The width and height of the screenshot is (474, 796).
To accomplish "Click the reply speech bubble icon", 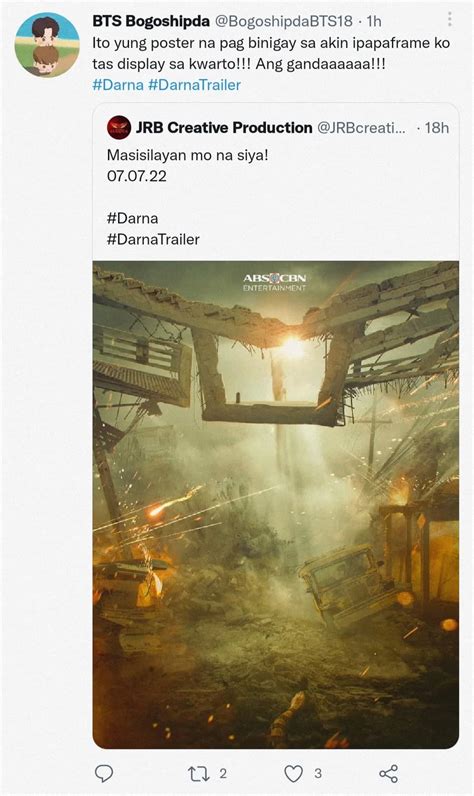I will [x=104, y=773].
